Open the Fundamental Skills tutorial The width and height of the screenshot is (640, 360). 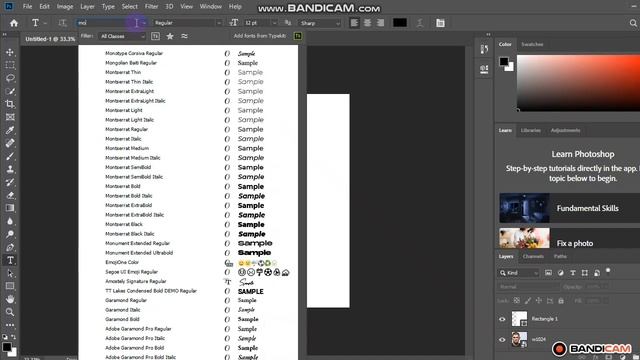pos(569,208)
